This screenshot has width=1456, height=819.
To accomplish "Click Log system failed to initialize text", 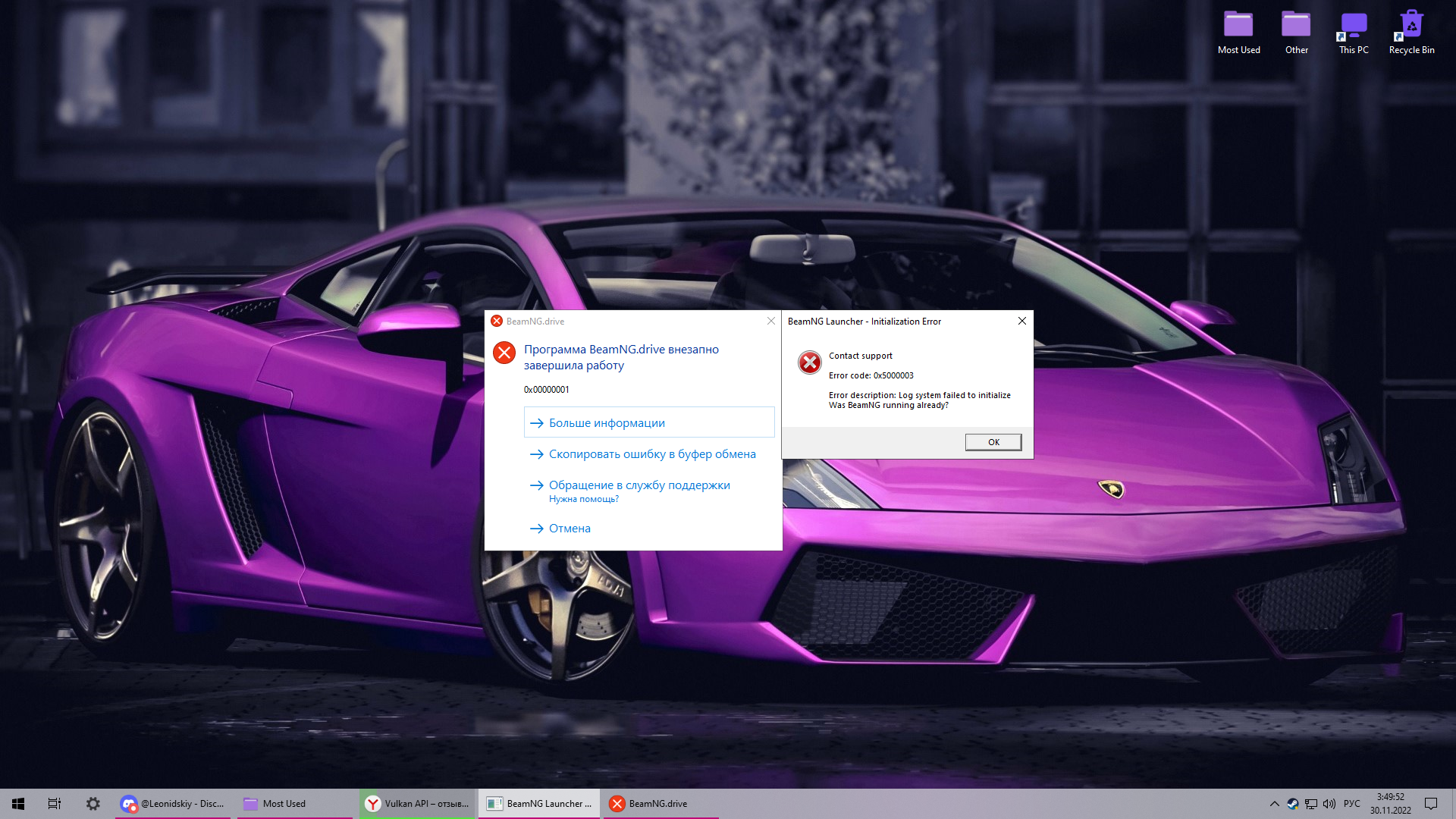I will point(955,395).
